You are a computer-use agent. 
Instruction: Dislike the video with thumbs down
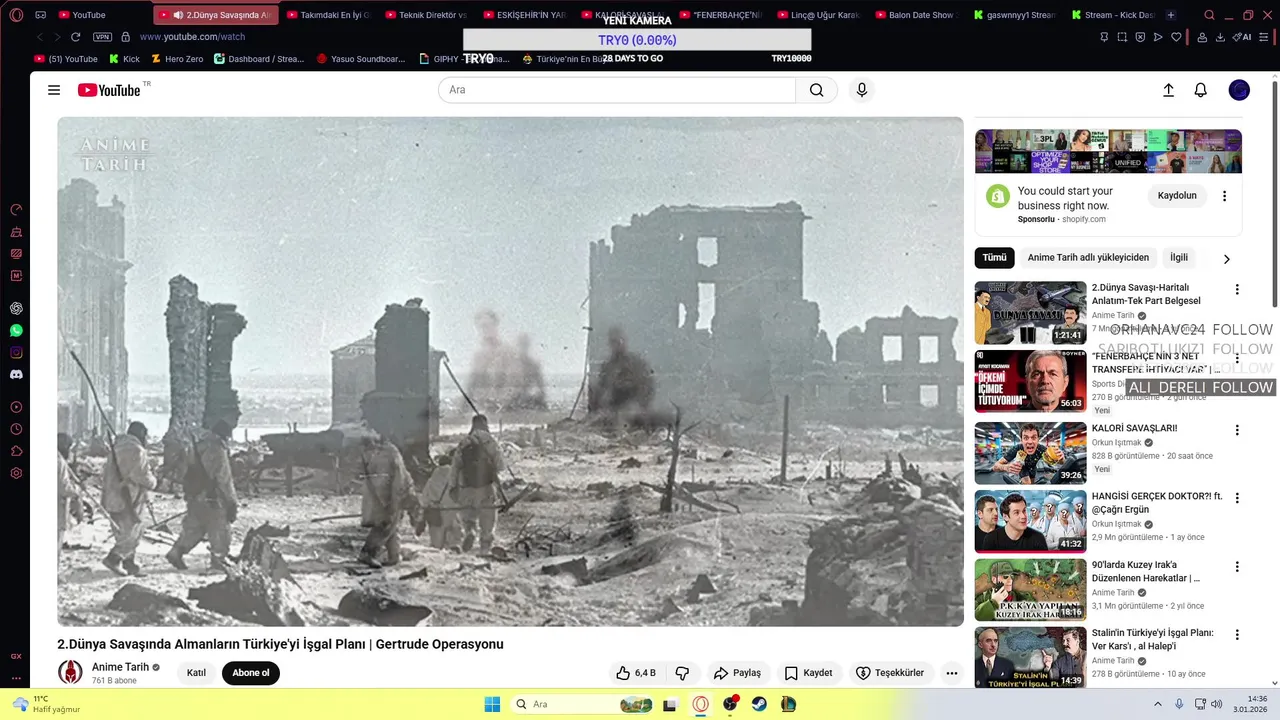[682, 673]
